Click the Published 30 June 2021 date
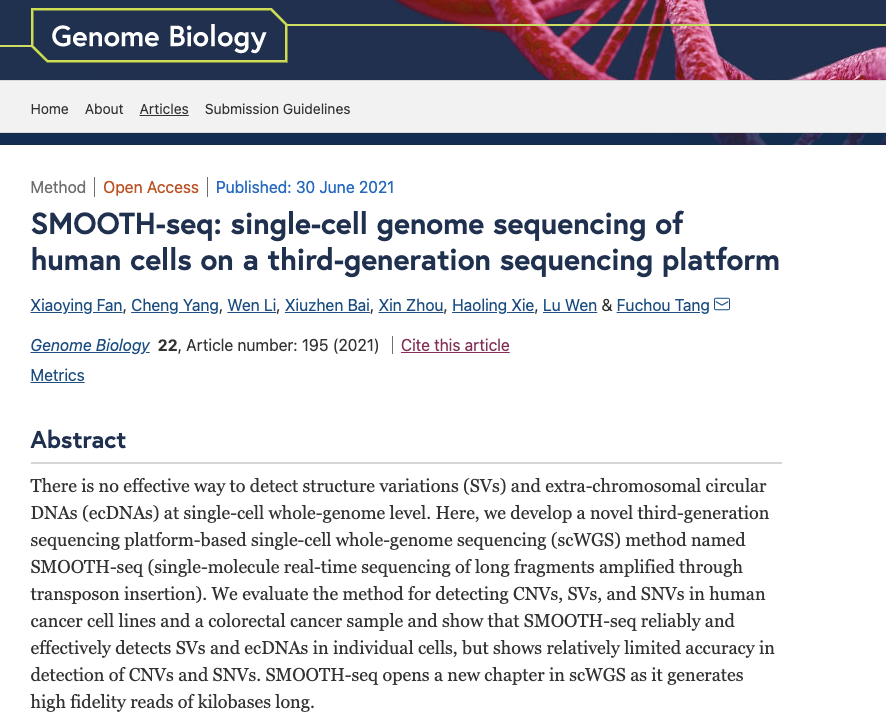This screenshot has height=728, width=886. (x=305, y=187)
